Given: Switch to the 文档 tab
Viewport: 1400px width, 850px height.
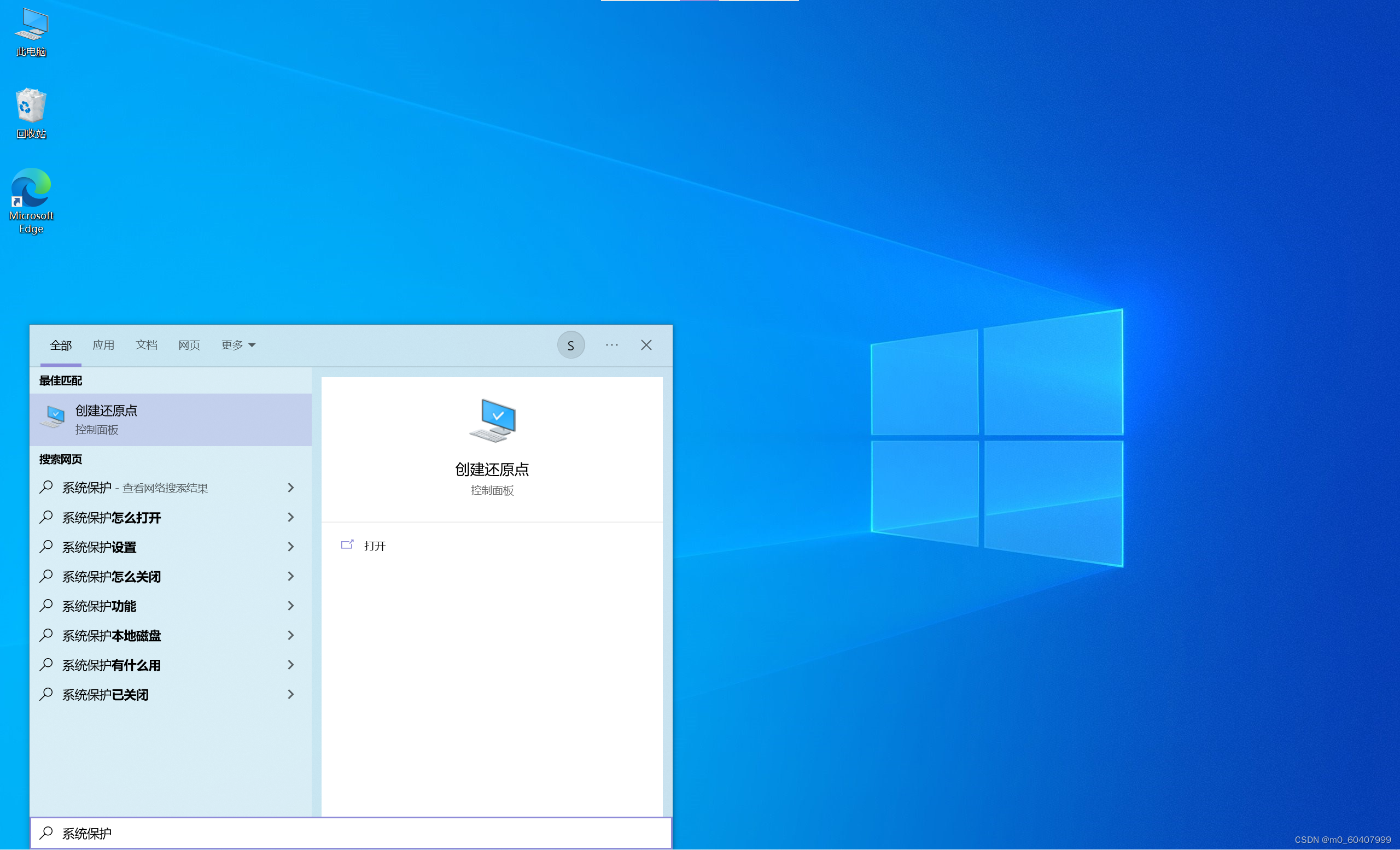Looking at the screenshot, I should [x=146, y=345].
